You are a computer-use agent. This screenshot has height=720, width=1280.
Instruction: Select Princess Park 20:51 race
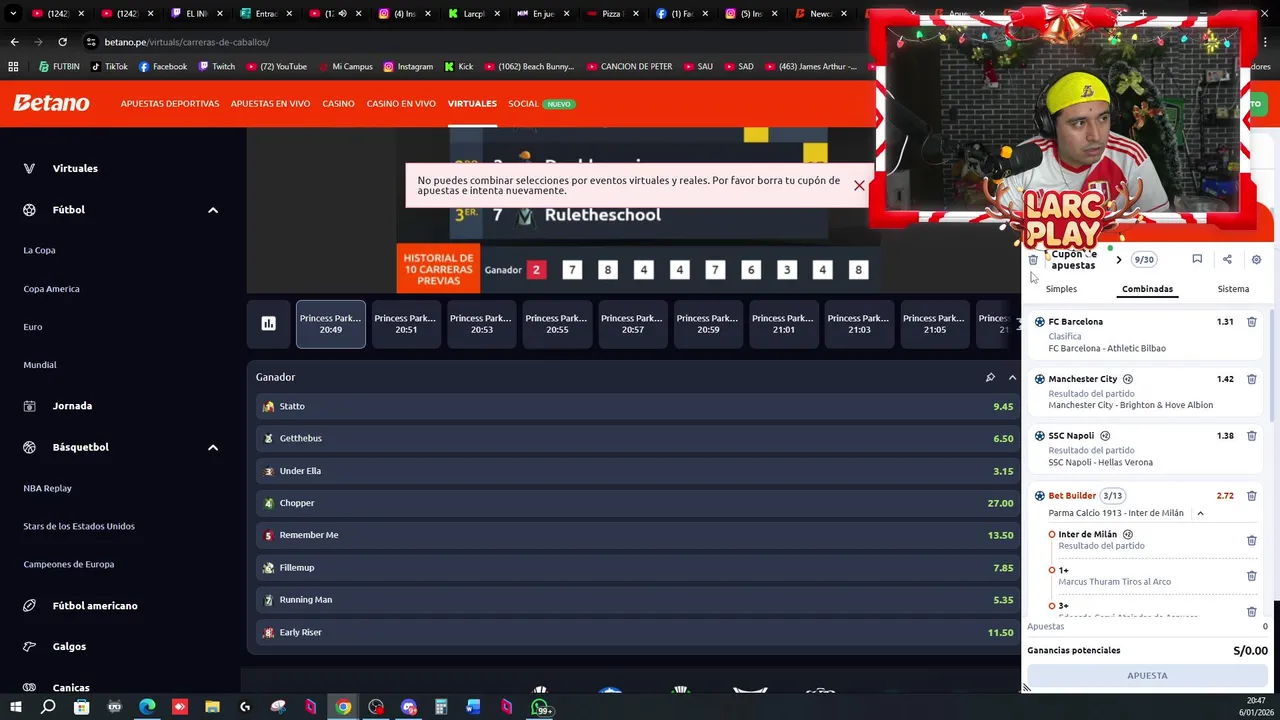point(406,324)
